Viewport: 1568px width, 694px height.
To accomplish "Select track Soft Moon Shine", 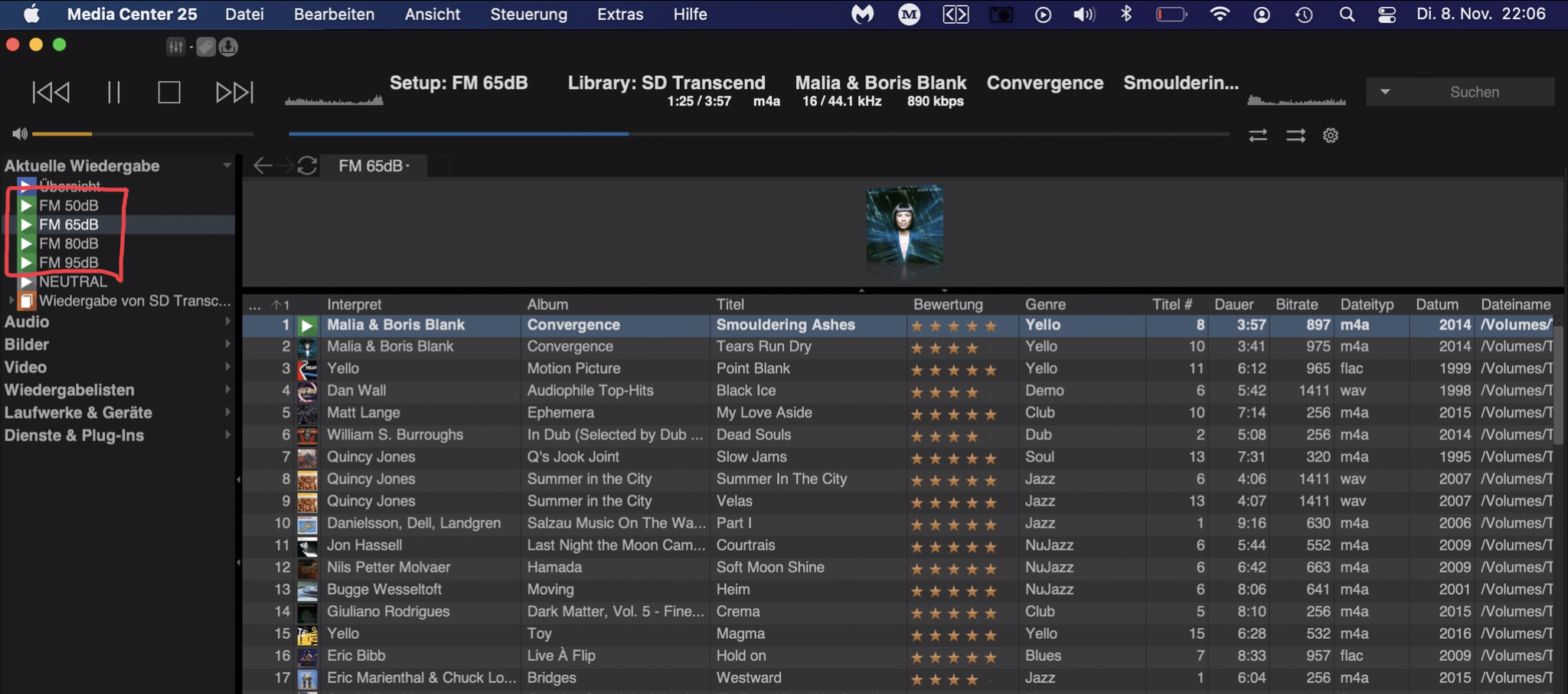I will coord(770,568).
